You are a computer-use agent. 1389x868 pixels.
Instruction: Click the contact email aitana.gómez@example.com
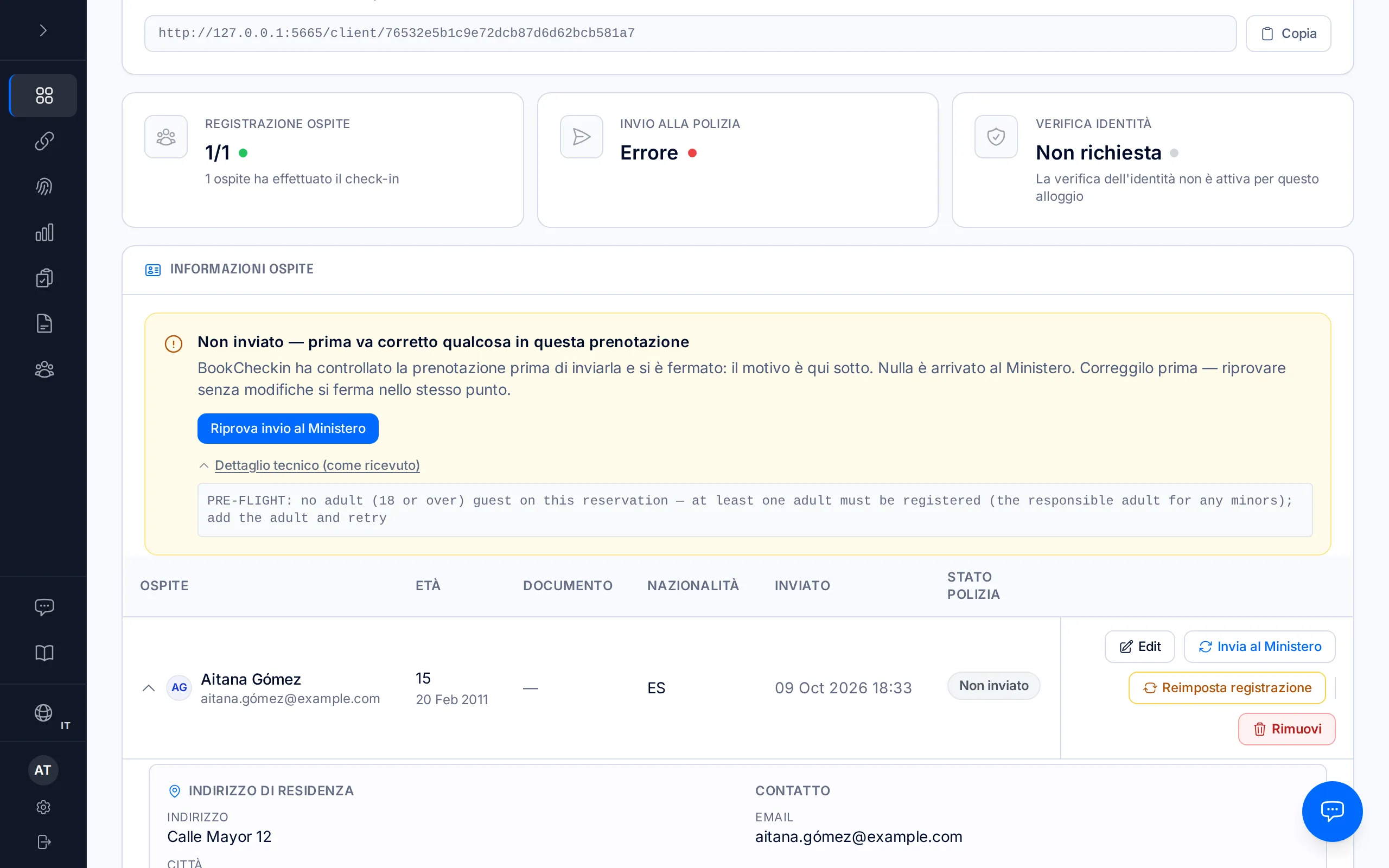point(859,837)
